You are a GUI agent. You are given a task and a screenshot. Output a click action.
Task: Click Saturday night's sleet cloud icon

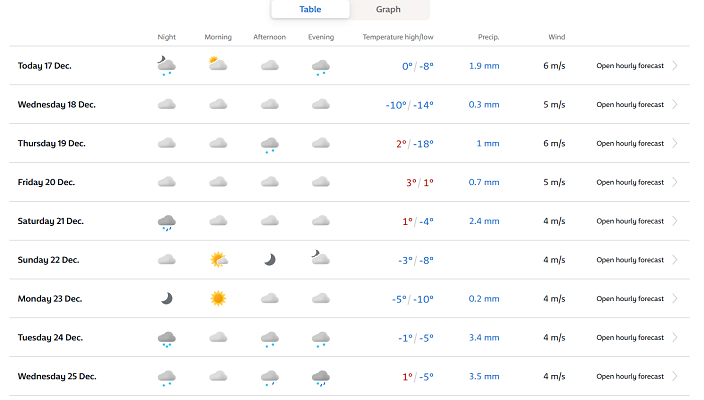click(167, 222)
